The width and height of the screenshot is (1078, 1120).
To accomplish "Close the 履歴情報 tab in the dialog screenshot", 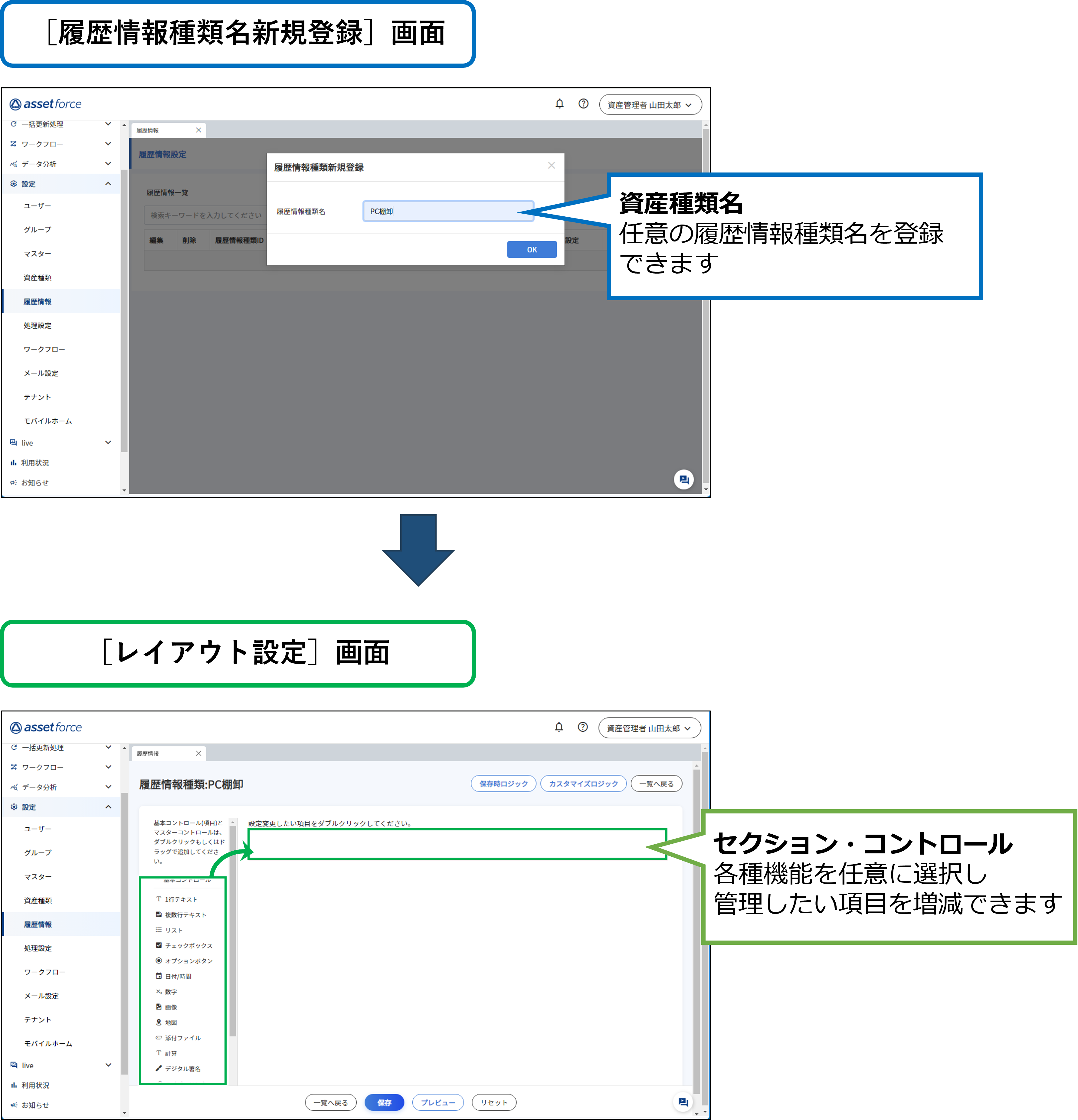I will click(198, 130).
